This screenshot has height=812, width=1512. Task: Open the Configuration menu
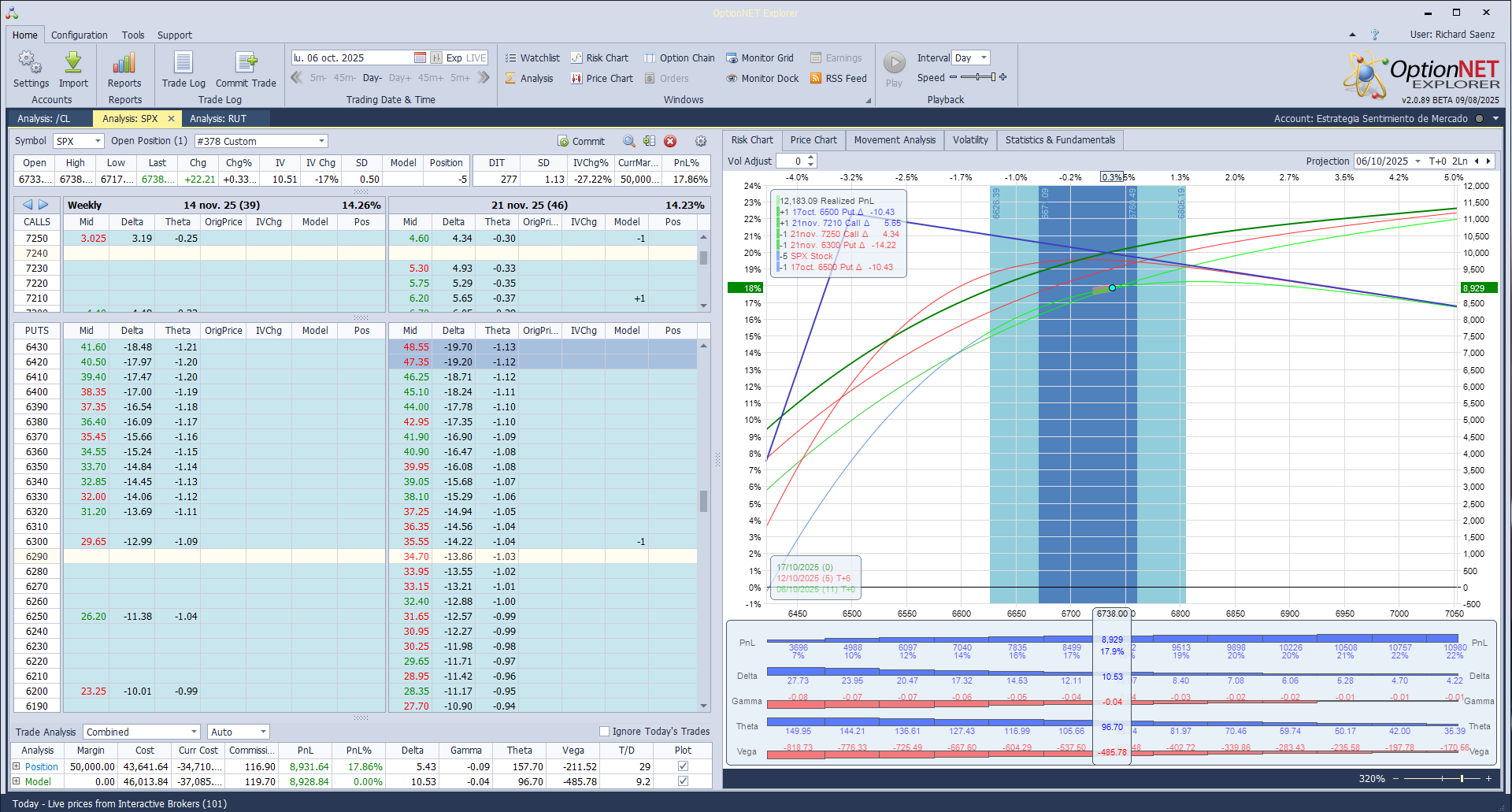[x=79, y=35]
